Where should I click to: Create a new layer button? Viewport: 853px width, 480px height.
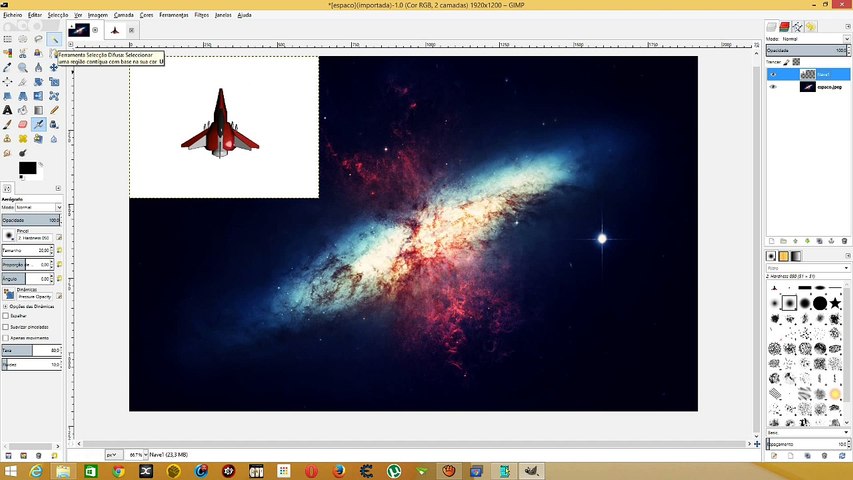pyautogui.click(x=771, y=241)
